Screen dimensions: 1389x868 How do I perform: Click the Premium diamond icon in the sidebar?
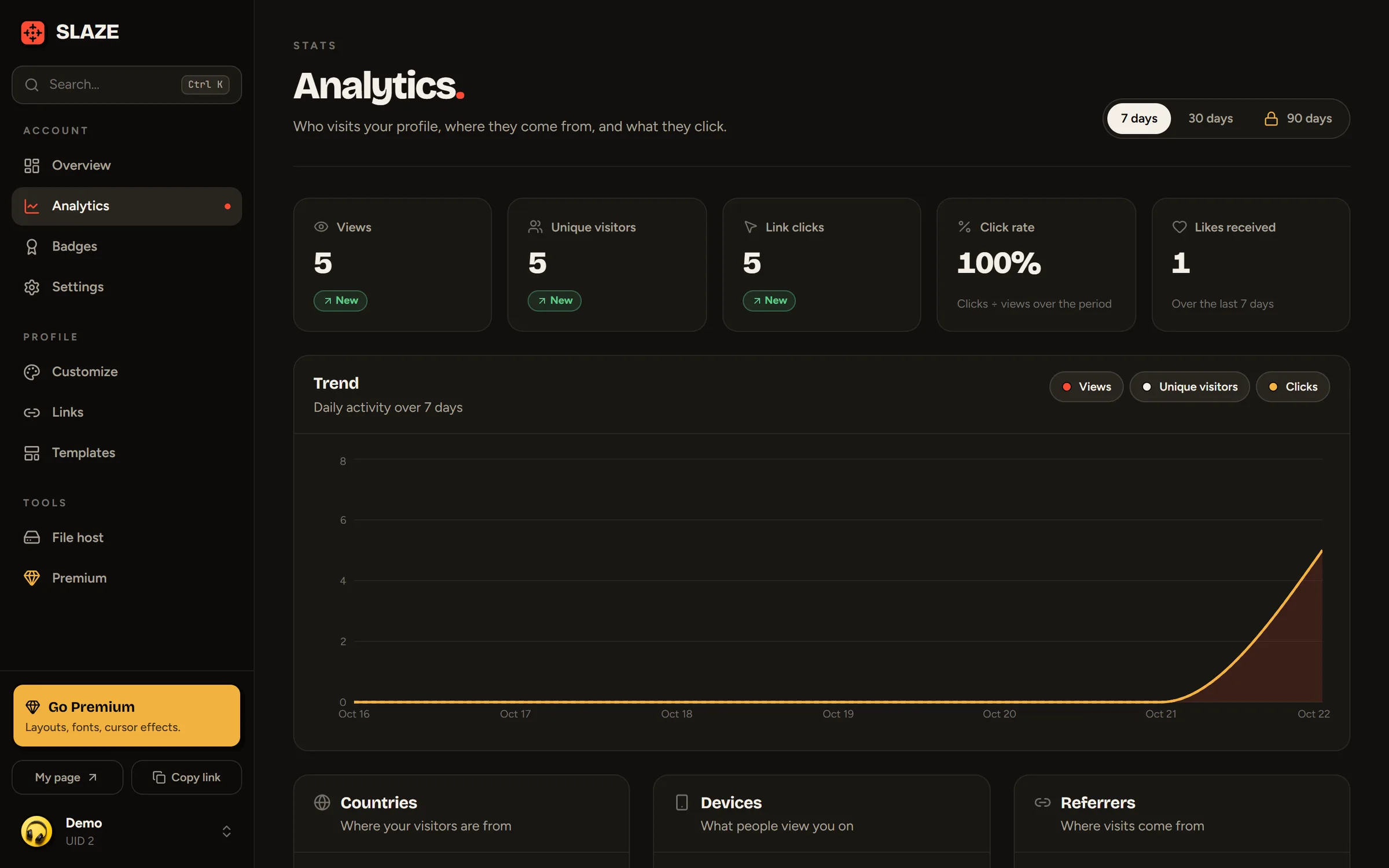click(x=32, y=578)
